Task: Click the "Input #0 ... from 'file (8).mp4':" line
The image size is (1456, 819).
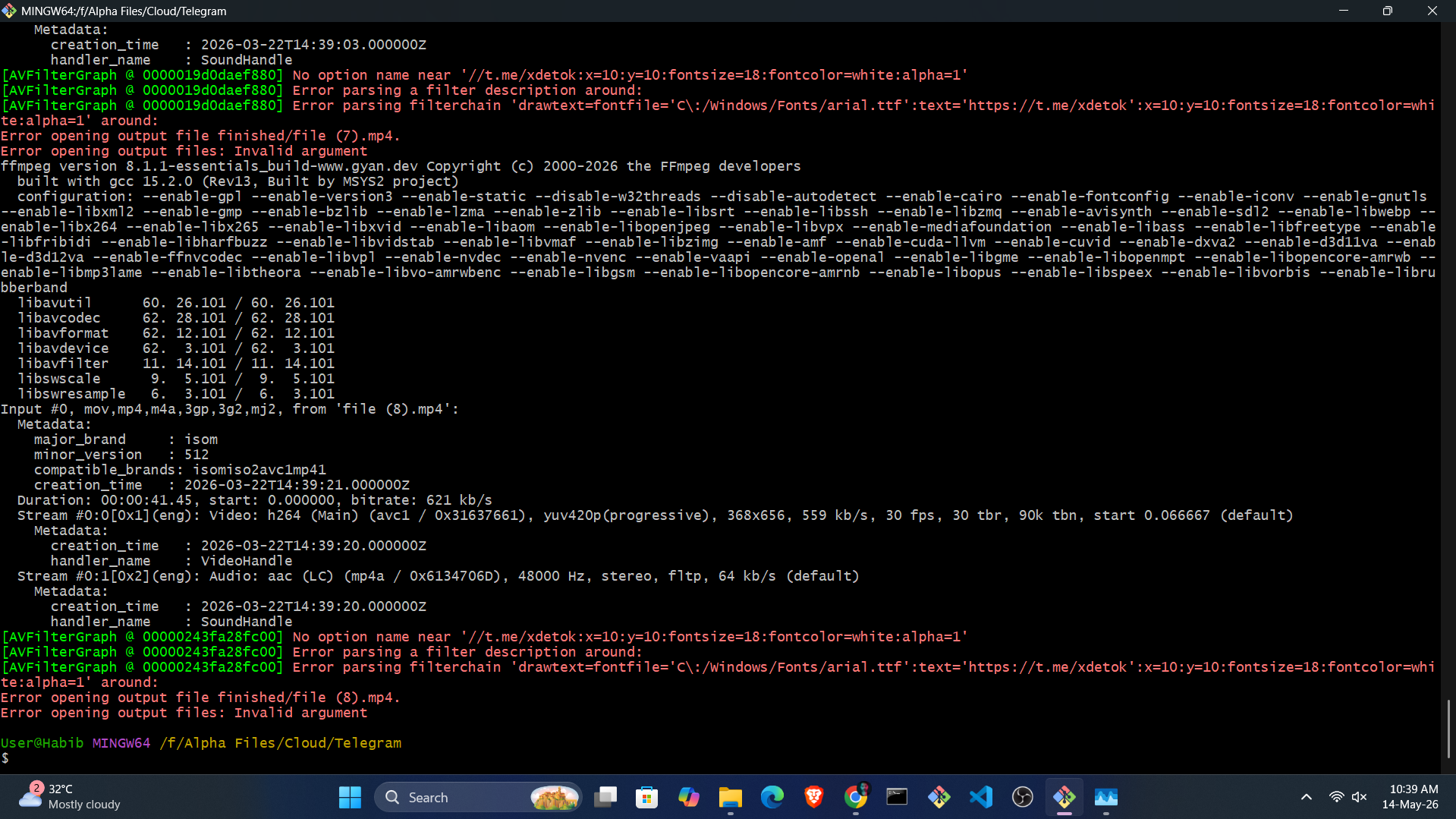Action: coord(230,409)
